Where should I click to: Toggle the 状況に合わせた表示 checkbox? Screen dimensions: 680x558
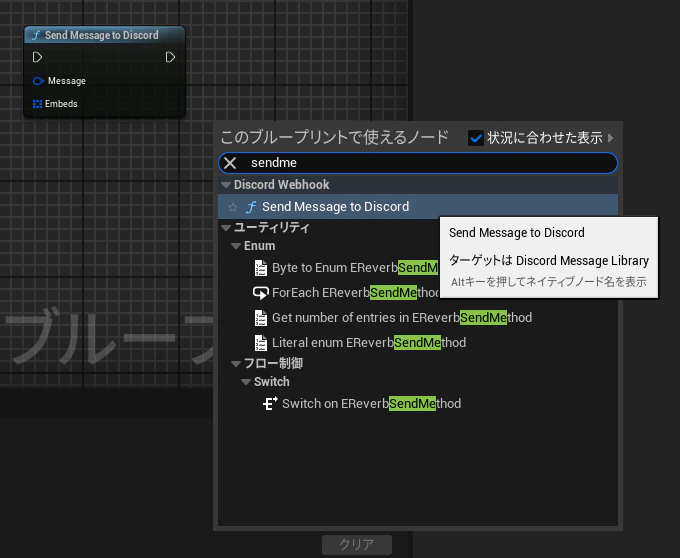(476, 138)
